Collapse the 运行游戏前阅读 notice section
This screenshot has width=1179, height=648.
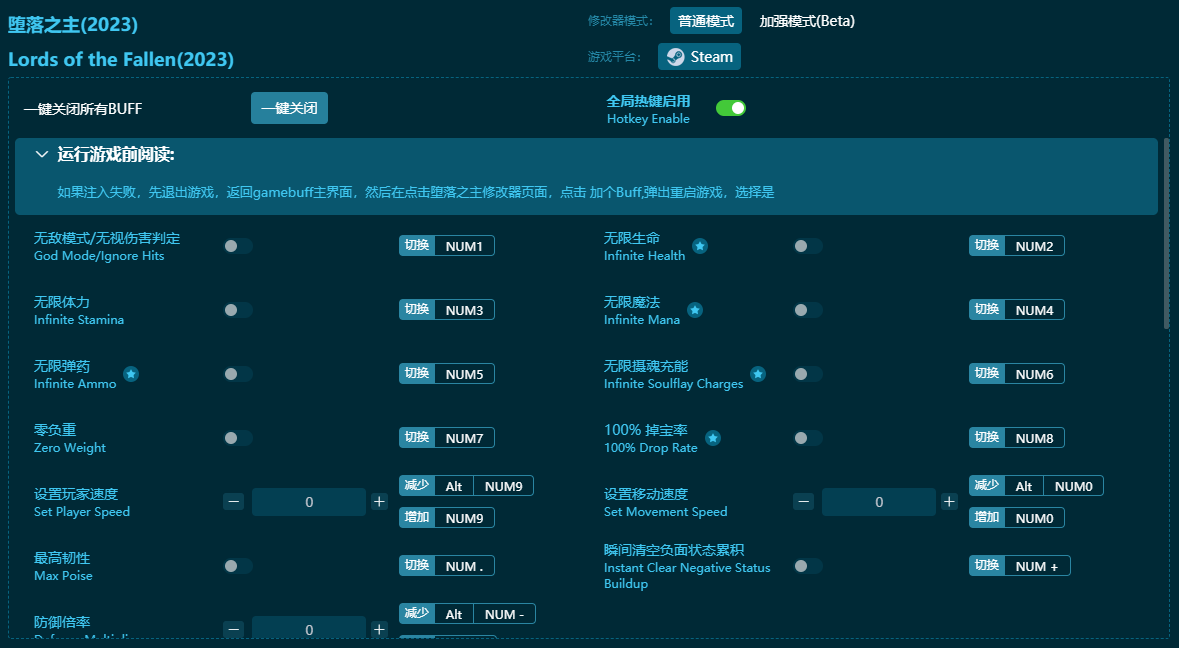[x=41, y=153]
